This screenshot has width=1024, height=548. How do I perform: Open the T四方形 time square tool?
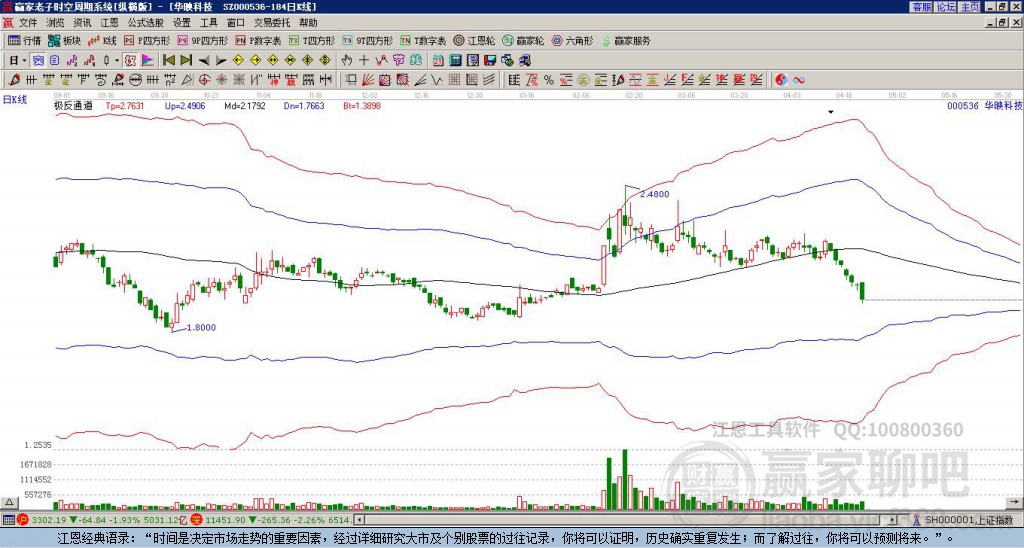312,40
